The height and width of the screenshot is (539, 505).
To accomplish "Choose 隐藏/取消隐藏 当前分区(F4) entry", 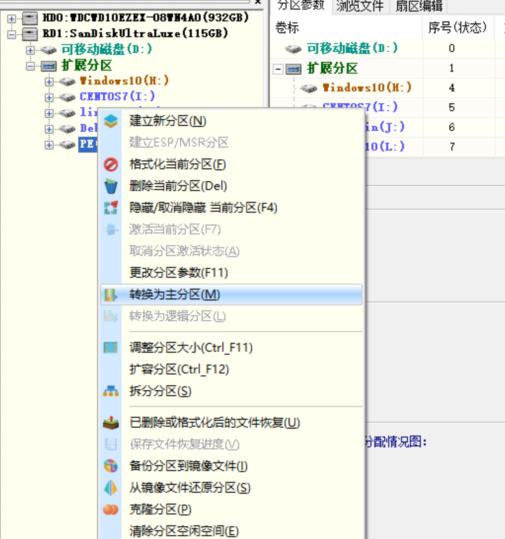I will [231, 208].
